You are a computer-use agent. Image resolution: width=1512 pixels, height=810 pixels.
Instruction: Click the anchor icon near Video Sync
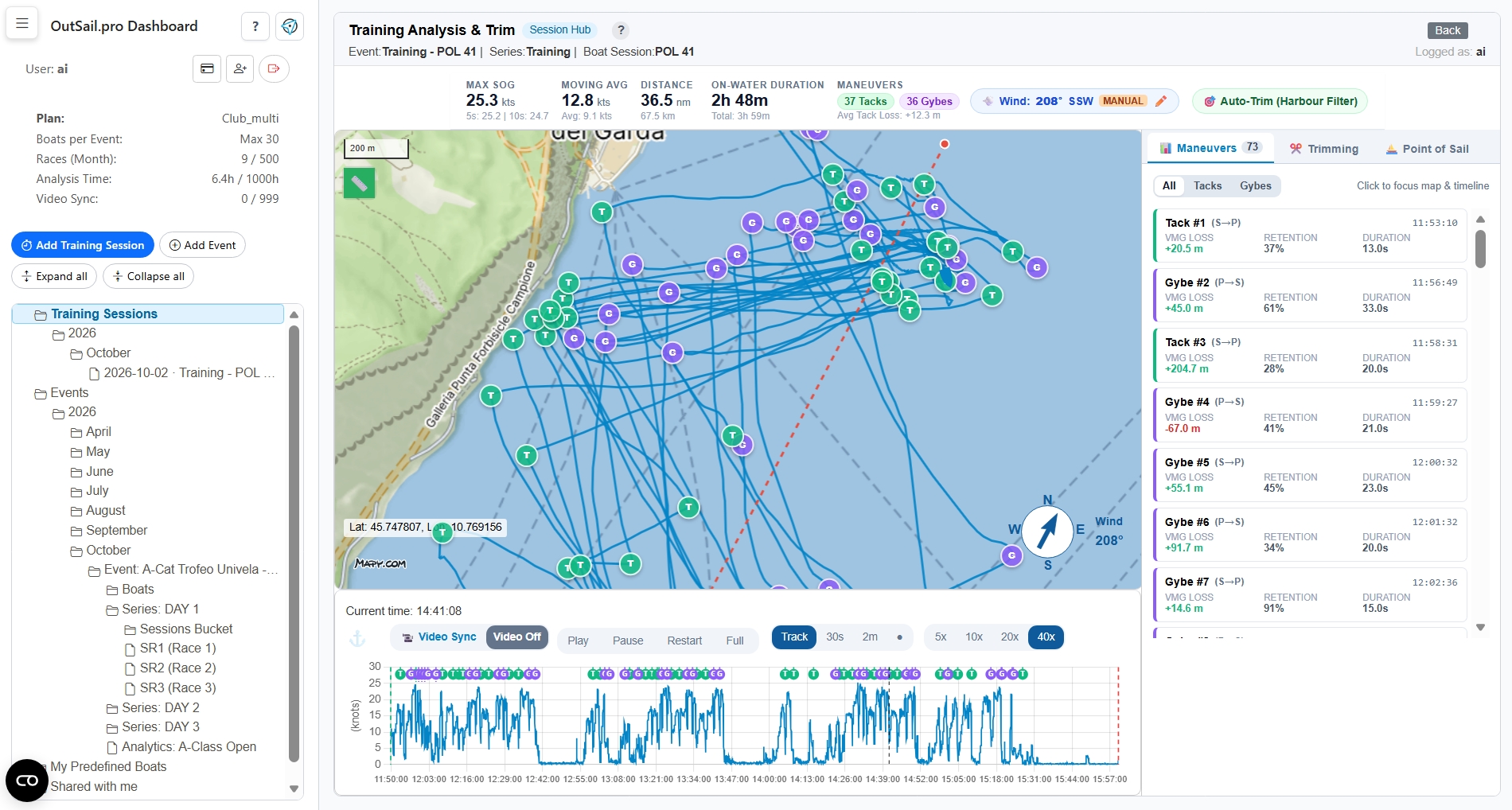358,639
